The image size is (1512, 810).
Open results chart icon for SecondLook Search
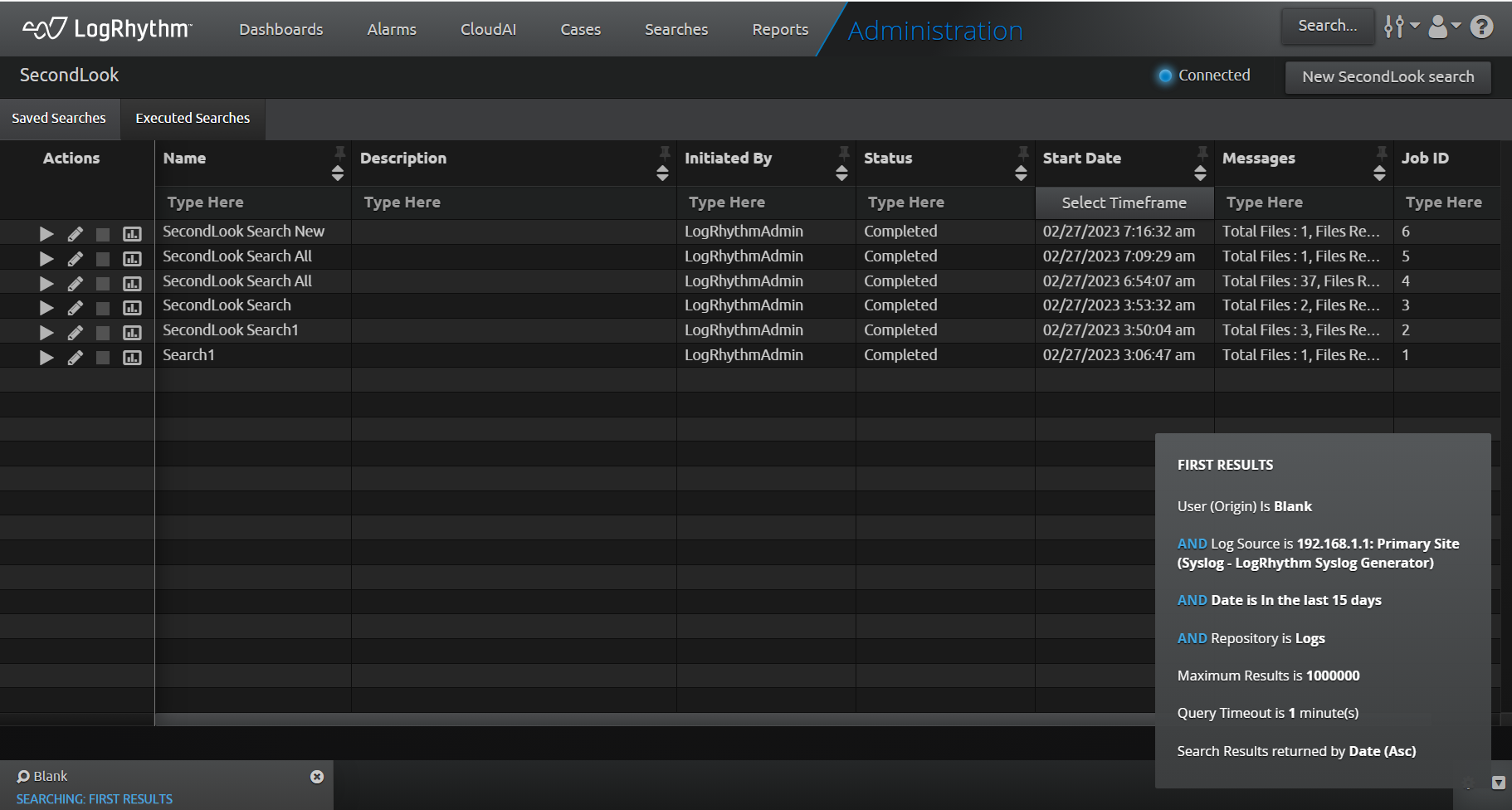click(x=132, y=308)
